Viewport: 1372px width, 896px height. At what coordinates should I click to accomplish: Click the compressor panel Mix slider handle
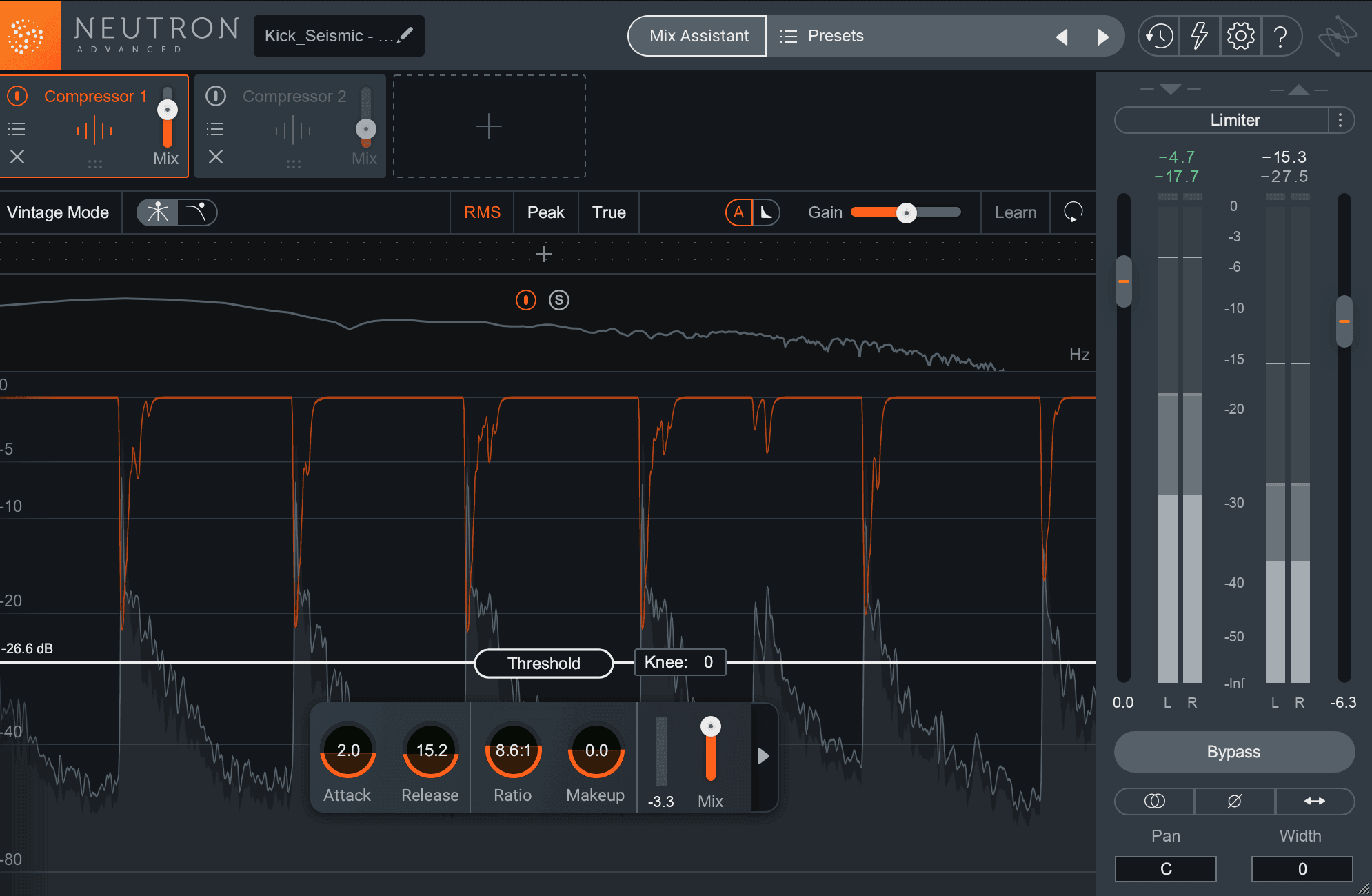tap(711, 726)
